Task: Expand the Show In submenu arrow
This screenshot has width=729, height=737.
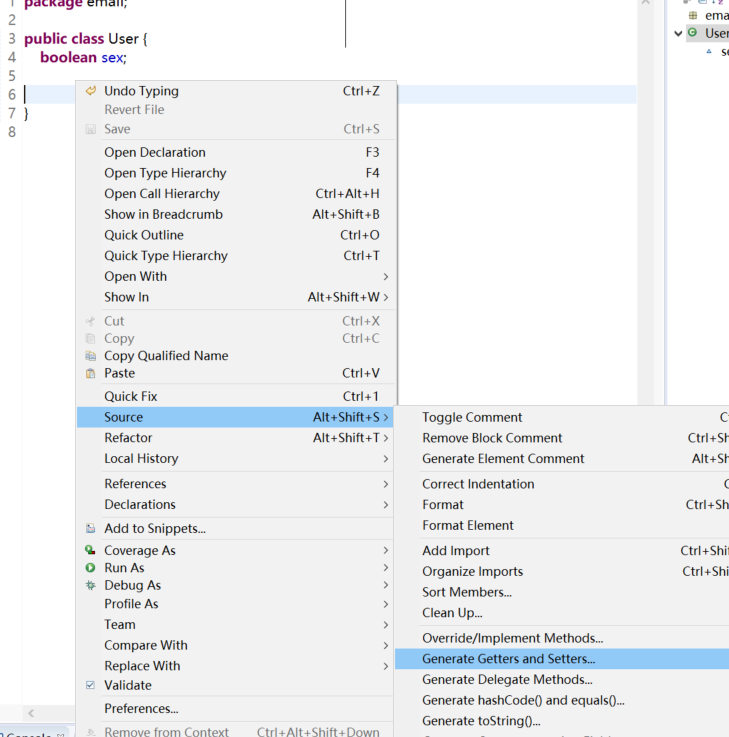Action: point(385,297)
